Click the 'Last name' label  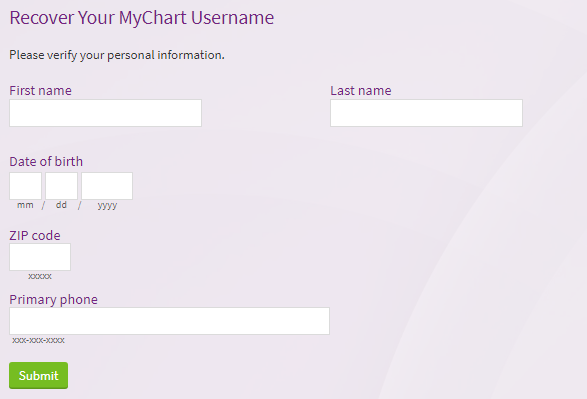[361, 91]
